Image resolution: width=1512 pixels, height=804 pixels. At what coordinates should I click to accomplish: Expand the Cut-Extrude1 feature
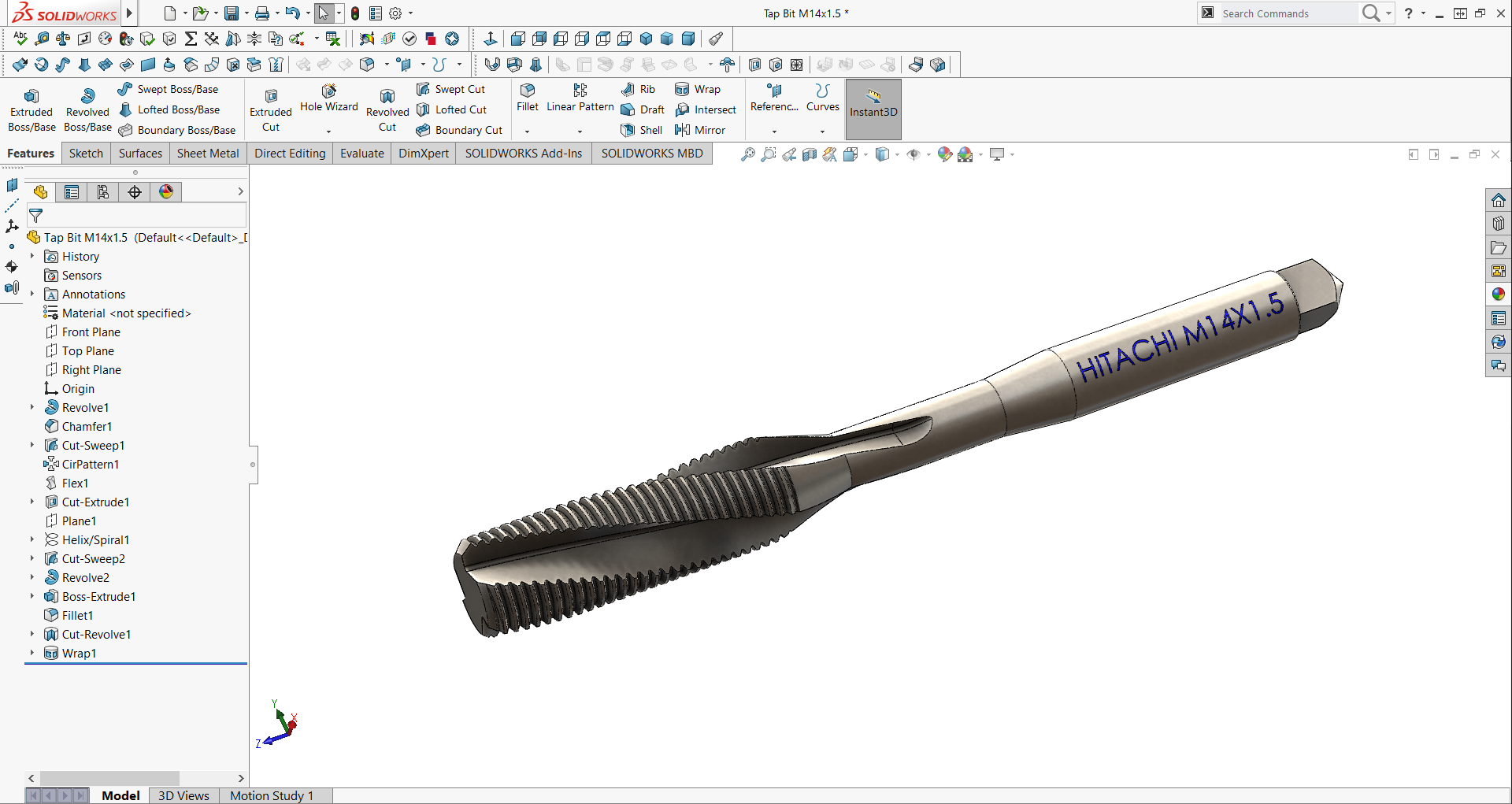point(32,502)
